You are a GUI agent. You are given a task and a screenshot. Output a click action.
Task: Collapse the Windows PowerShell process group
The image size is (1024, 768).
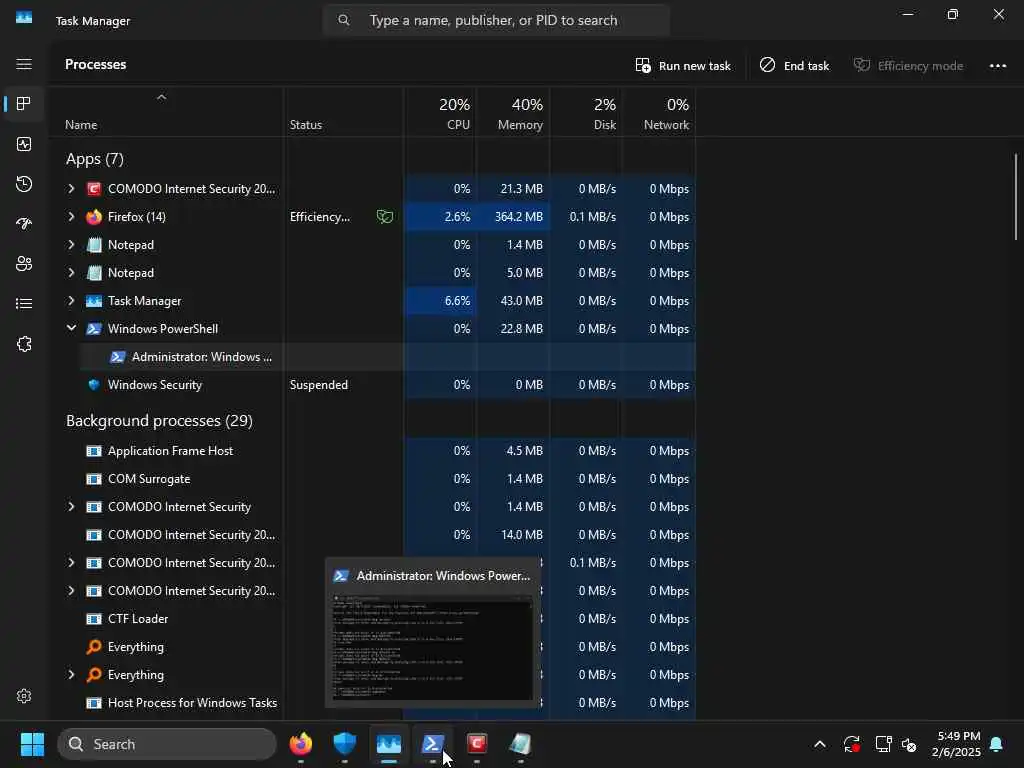(71, 328)
